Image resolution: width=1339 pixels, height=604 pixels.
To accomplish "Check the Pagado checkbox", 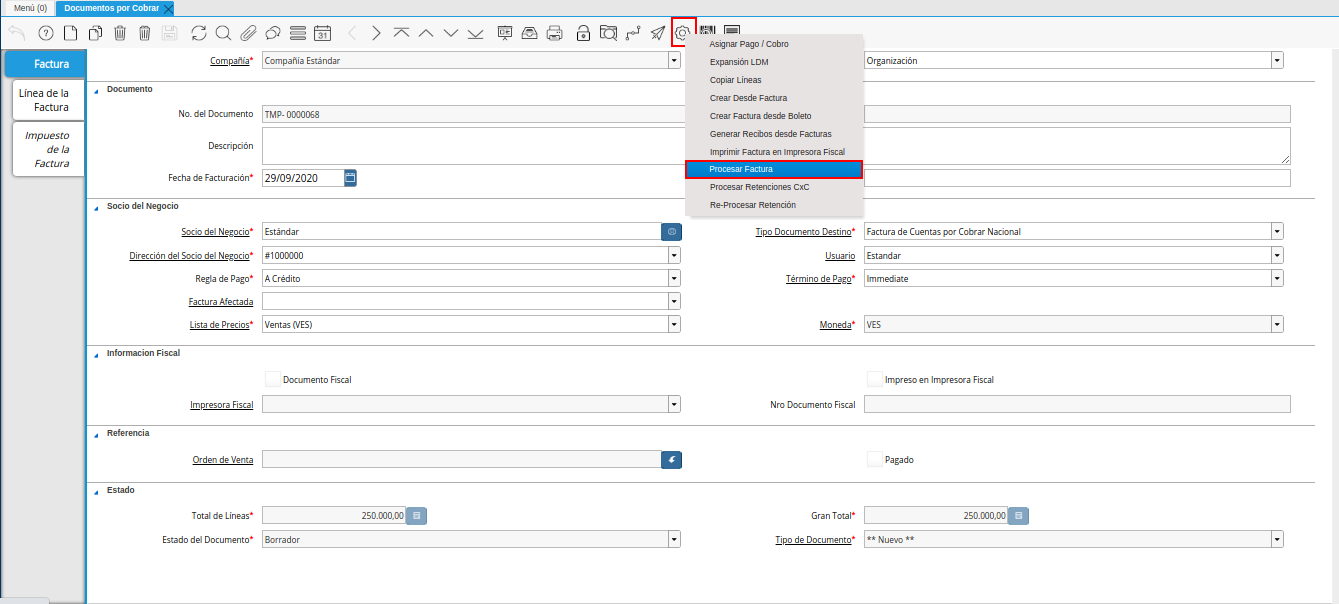I will (875, 459).
